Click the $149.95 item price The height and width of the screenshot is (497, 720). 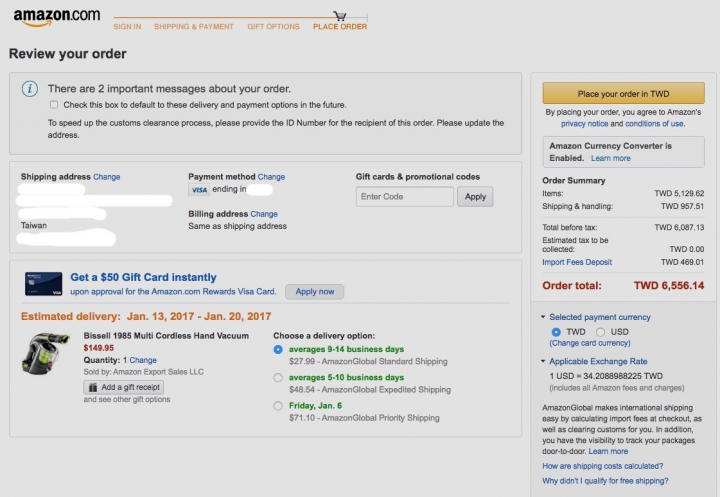tap(99, 348)
